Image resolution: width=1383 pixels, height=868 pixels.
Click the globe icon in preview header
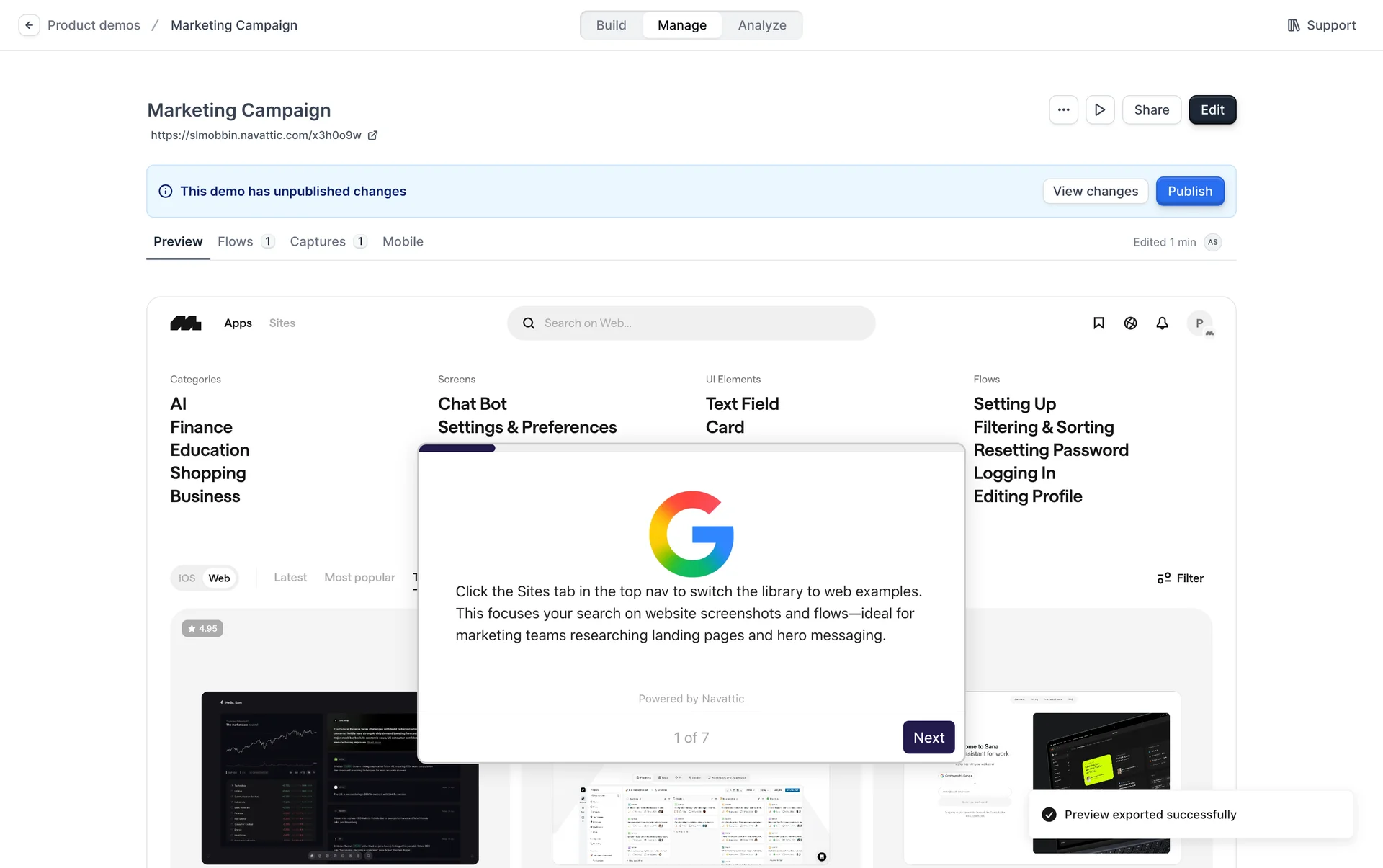pos(1130,323)
